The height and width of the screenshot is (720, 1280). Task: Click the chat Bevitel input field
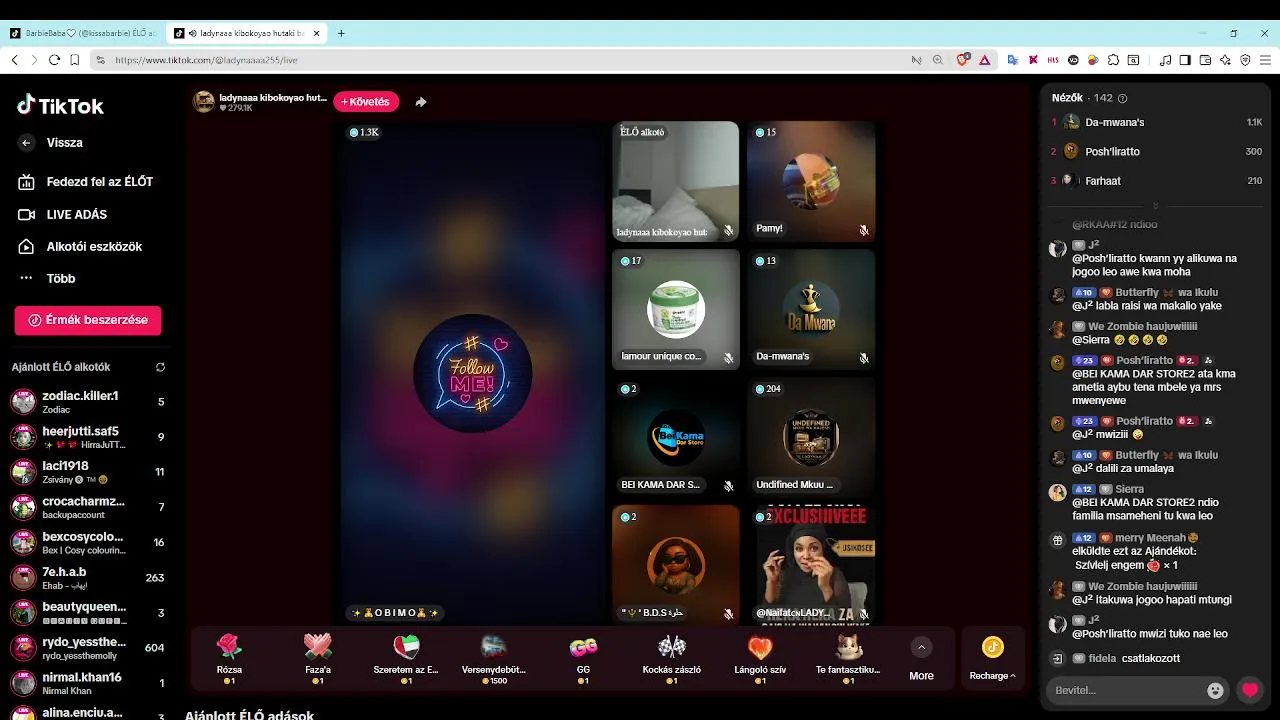[1125, 690]
